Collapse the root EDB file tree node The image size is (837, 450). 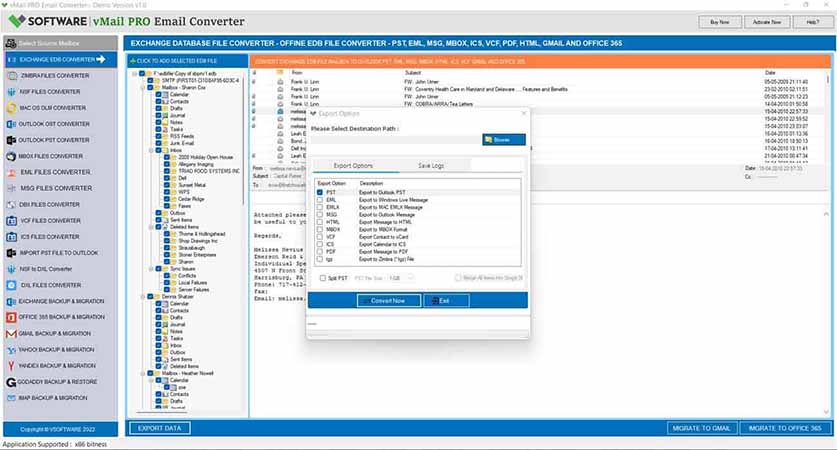[135, 74]
